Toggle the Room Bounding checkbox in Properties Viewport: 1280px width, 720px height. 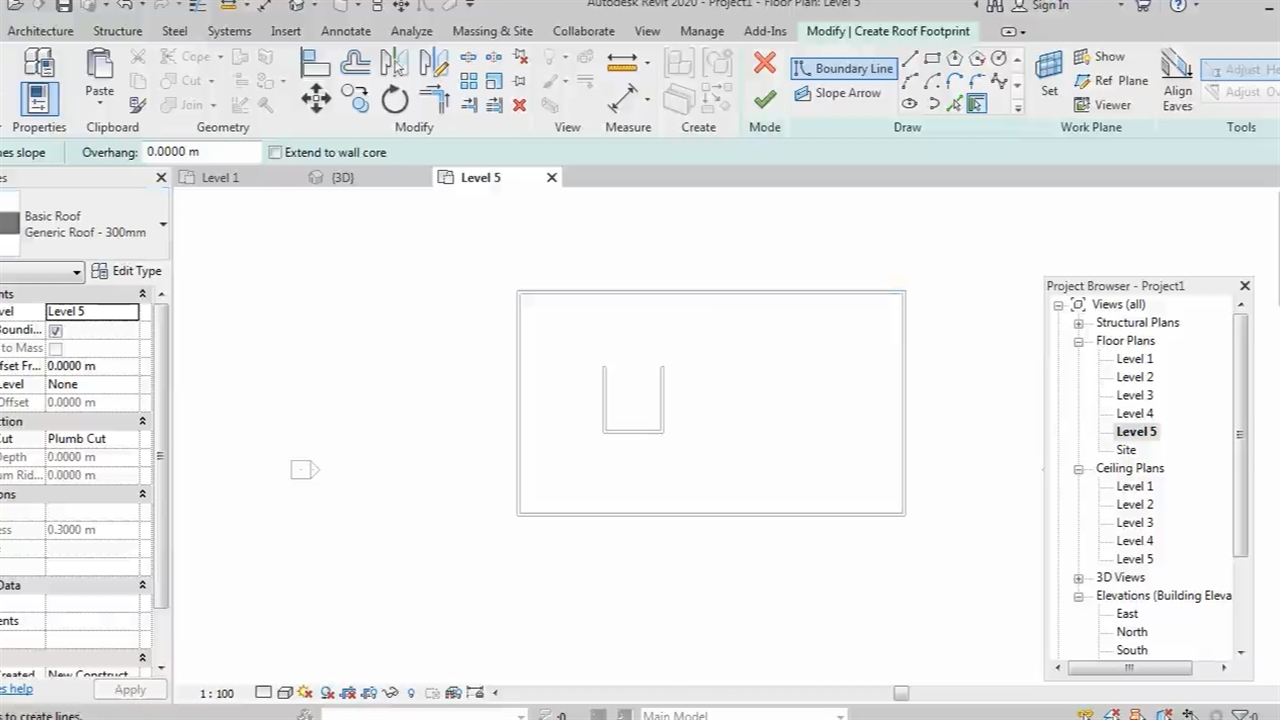point(56,330)
